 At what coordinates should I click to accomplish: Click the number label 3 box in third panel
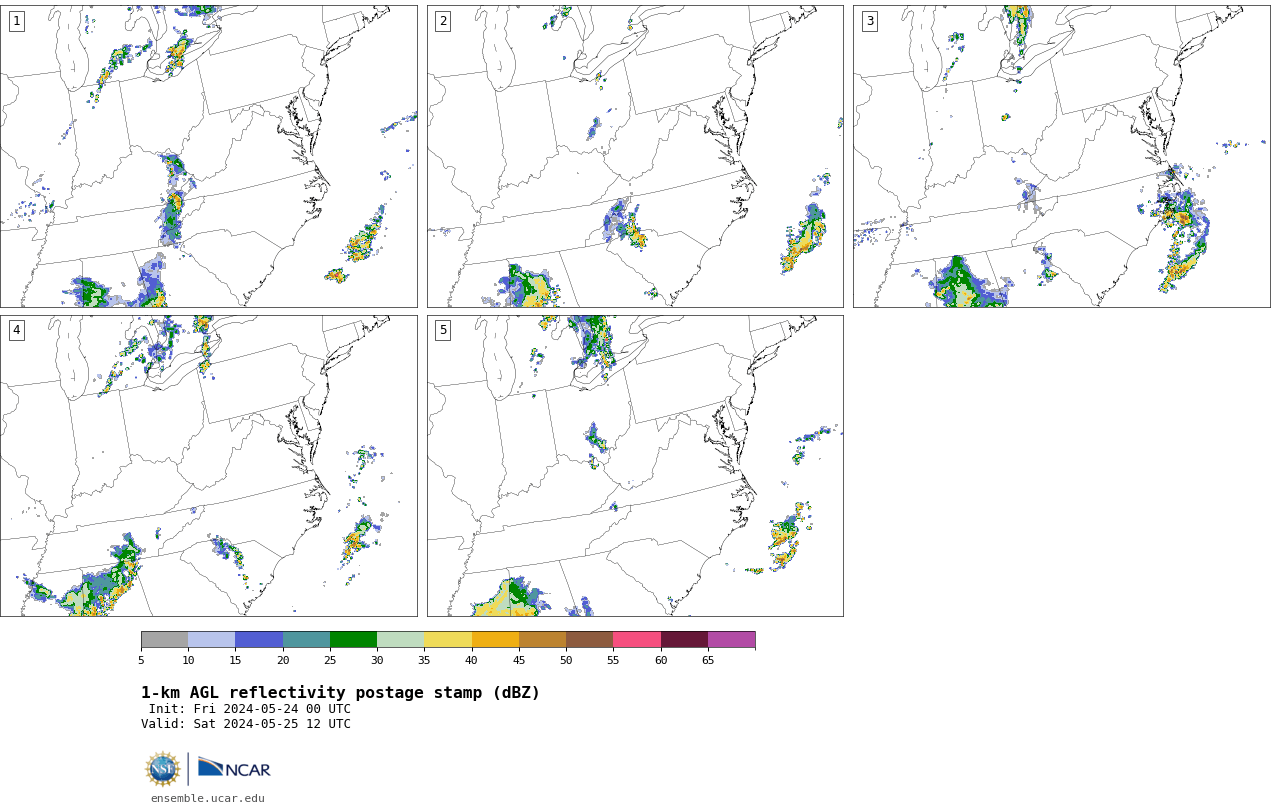click(869, 21)
